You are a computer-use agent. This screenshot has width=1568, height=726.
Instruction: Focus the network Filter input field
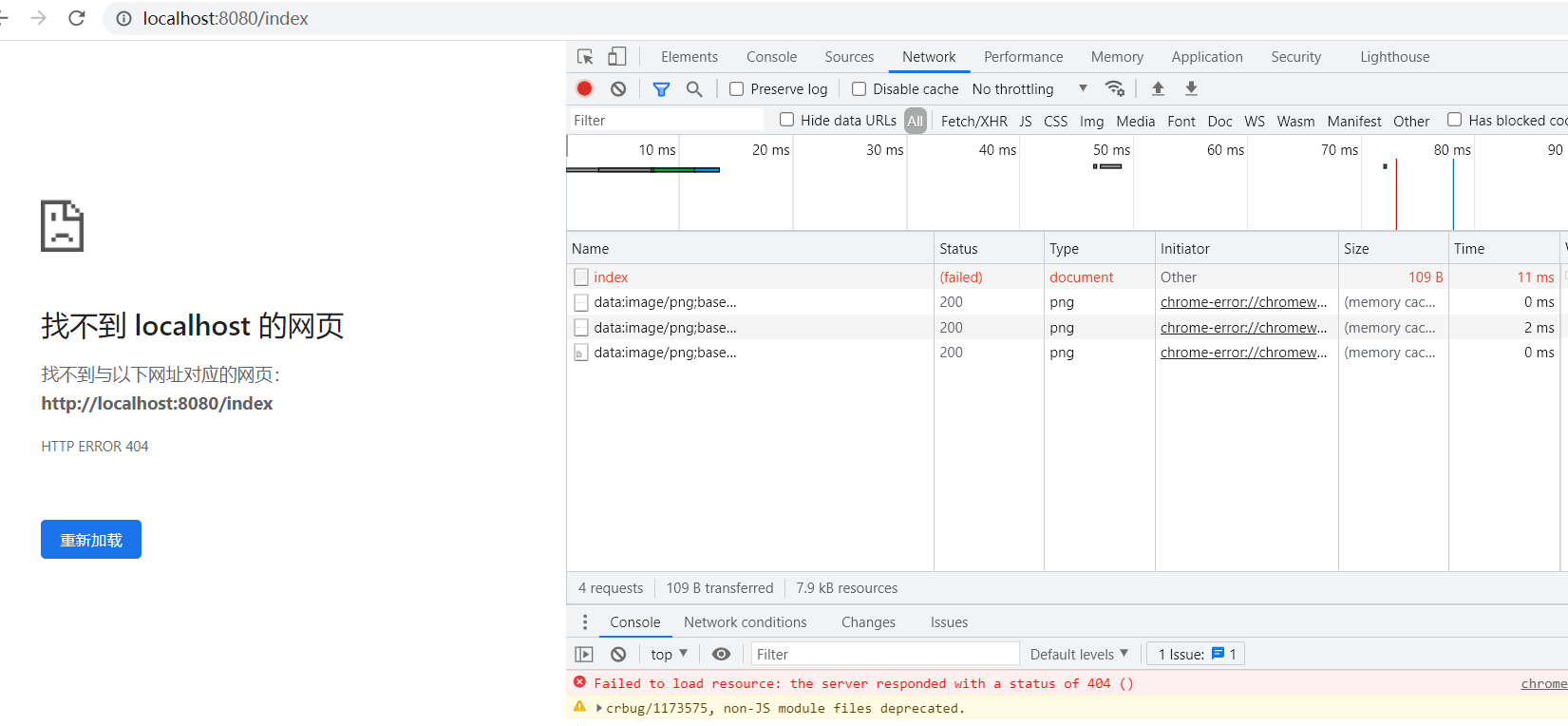click(666, 120)
